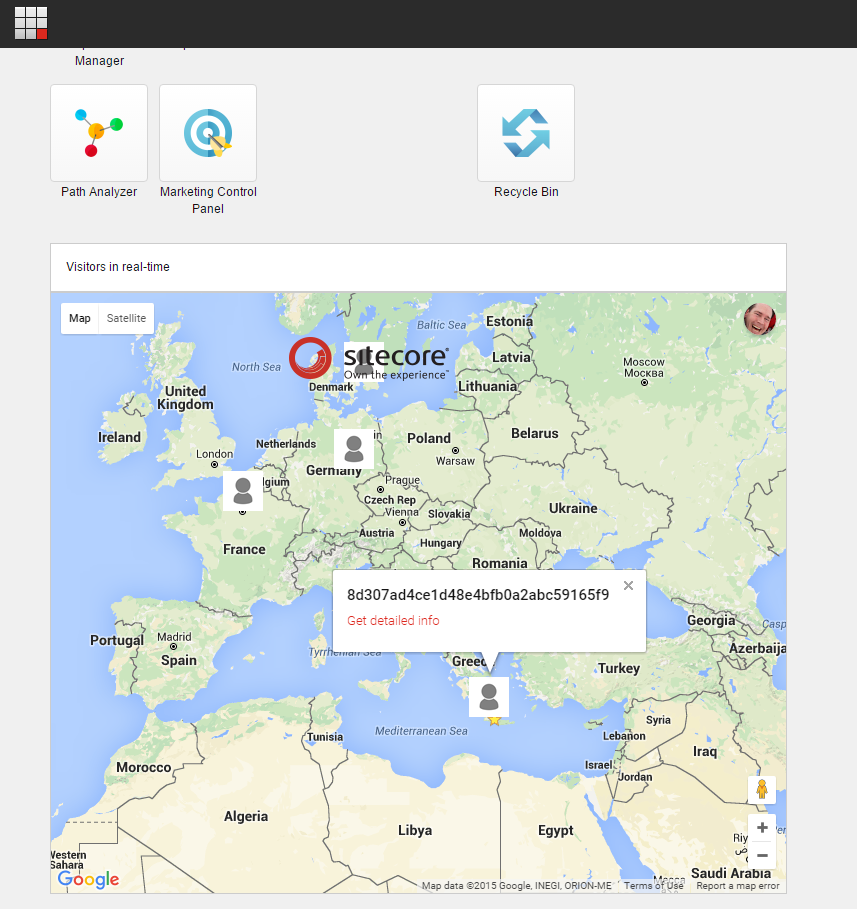
Task: Click the visitor marker near Greece
Action: [489, 696]
